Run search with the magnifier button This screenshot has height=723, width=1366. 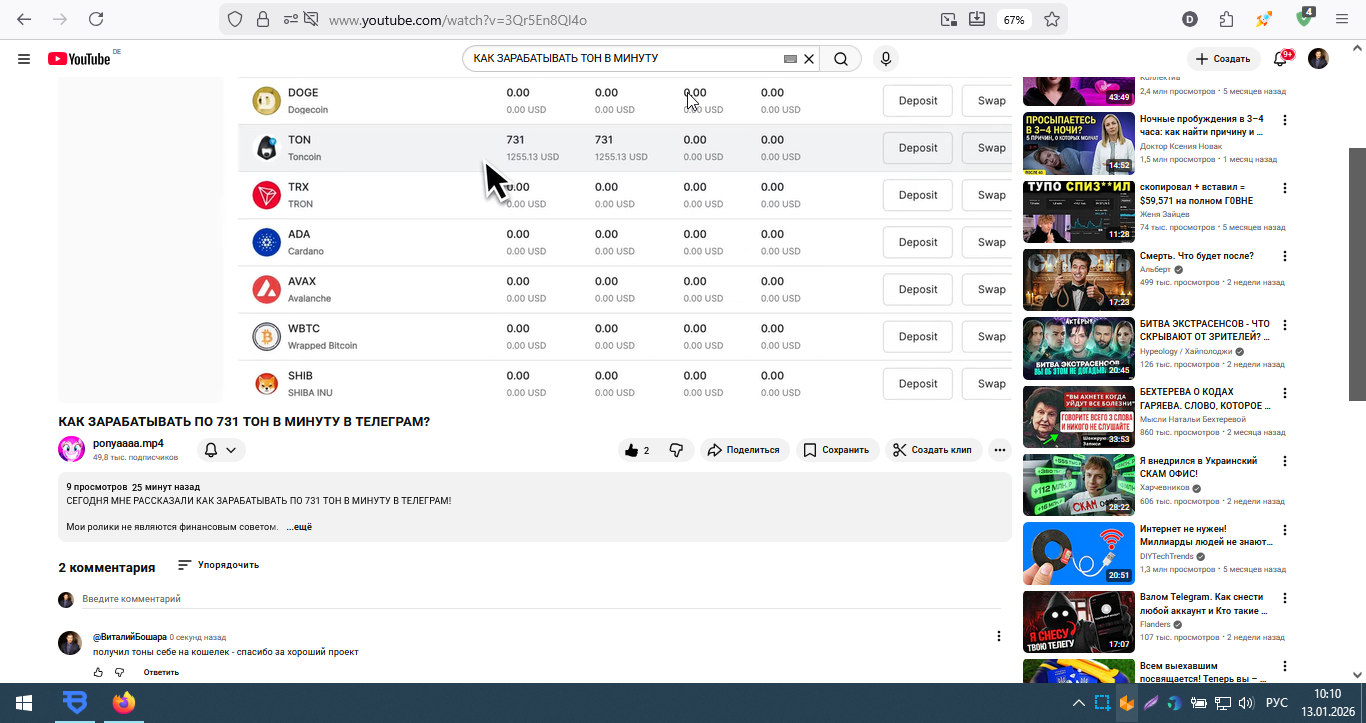(841, 59)
